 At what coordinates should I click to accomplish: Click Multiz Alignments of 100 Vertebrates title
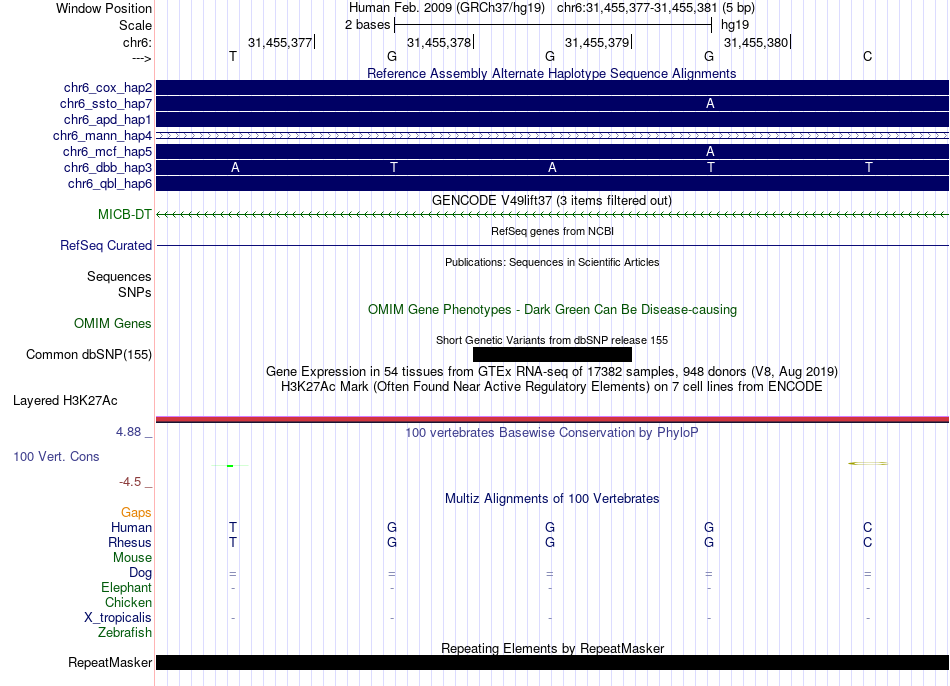tap(552, 499)
